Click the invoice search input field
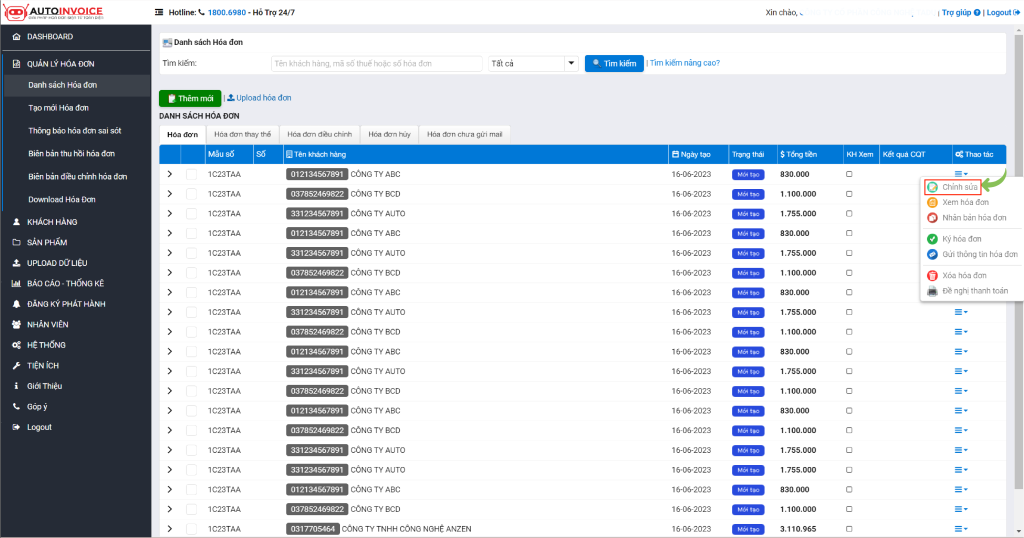The height and width of the screenshot is (538, 1024). coord(376,63)
